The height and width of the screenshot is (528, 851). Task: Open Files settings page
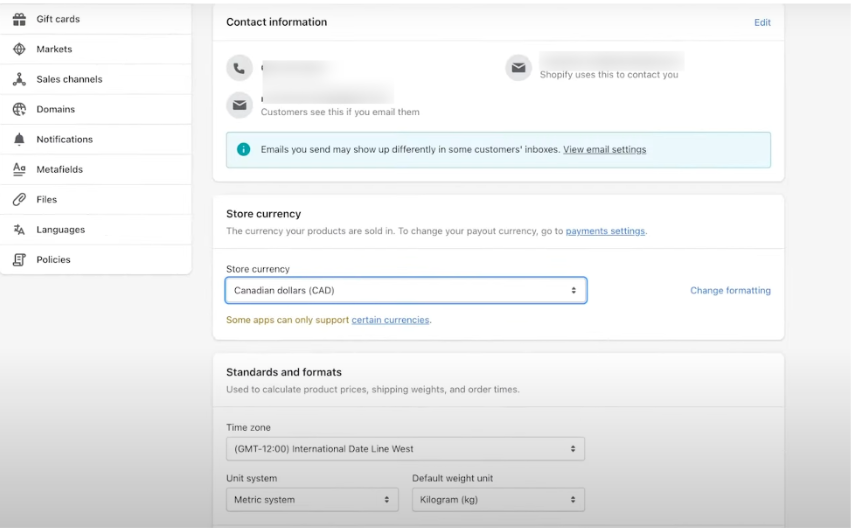[x=96, y=200]
